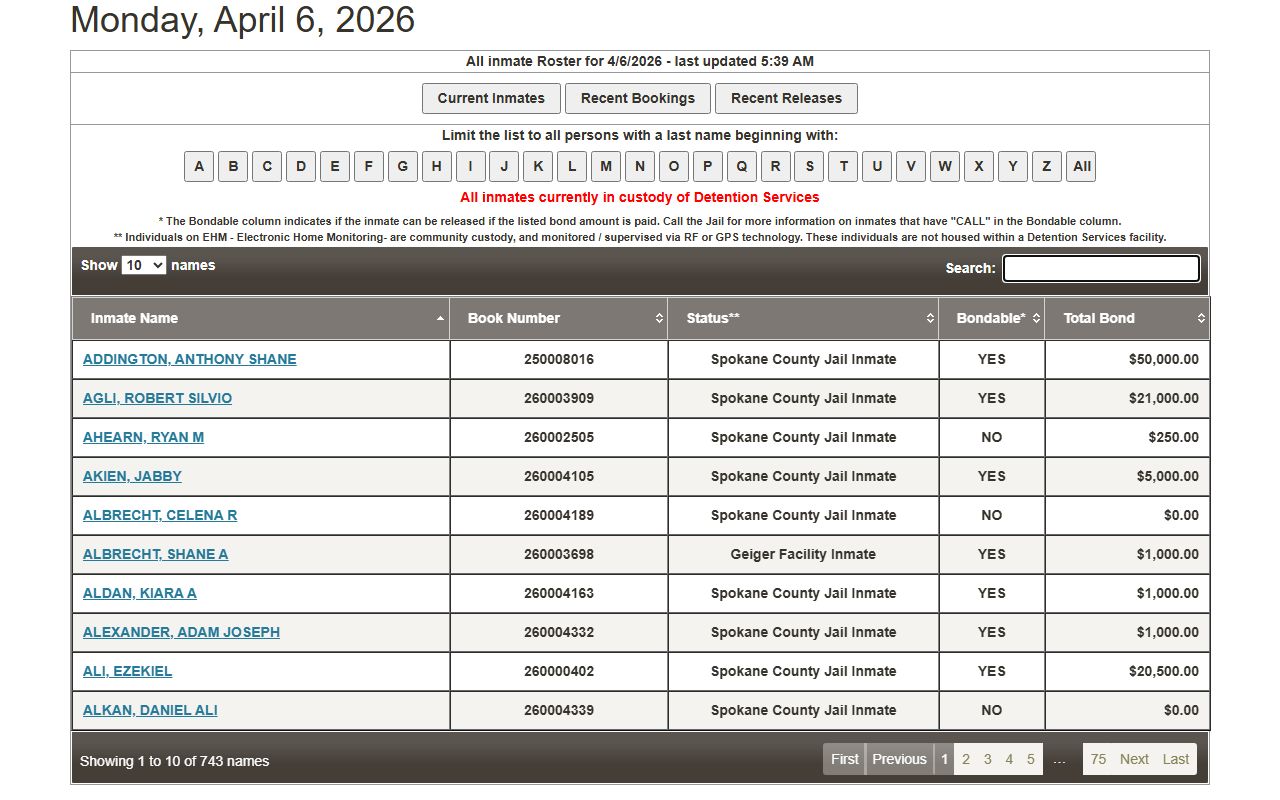Screen dimensions: 1280x800
Task: Click Bondable column sort arrows
Action: [1036, 318]
